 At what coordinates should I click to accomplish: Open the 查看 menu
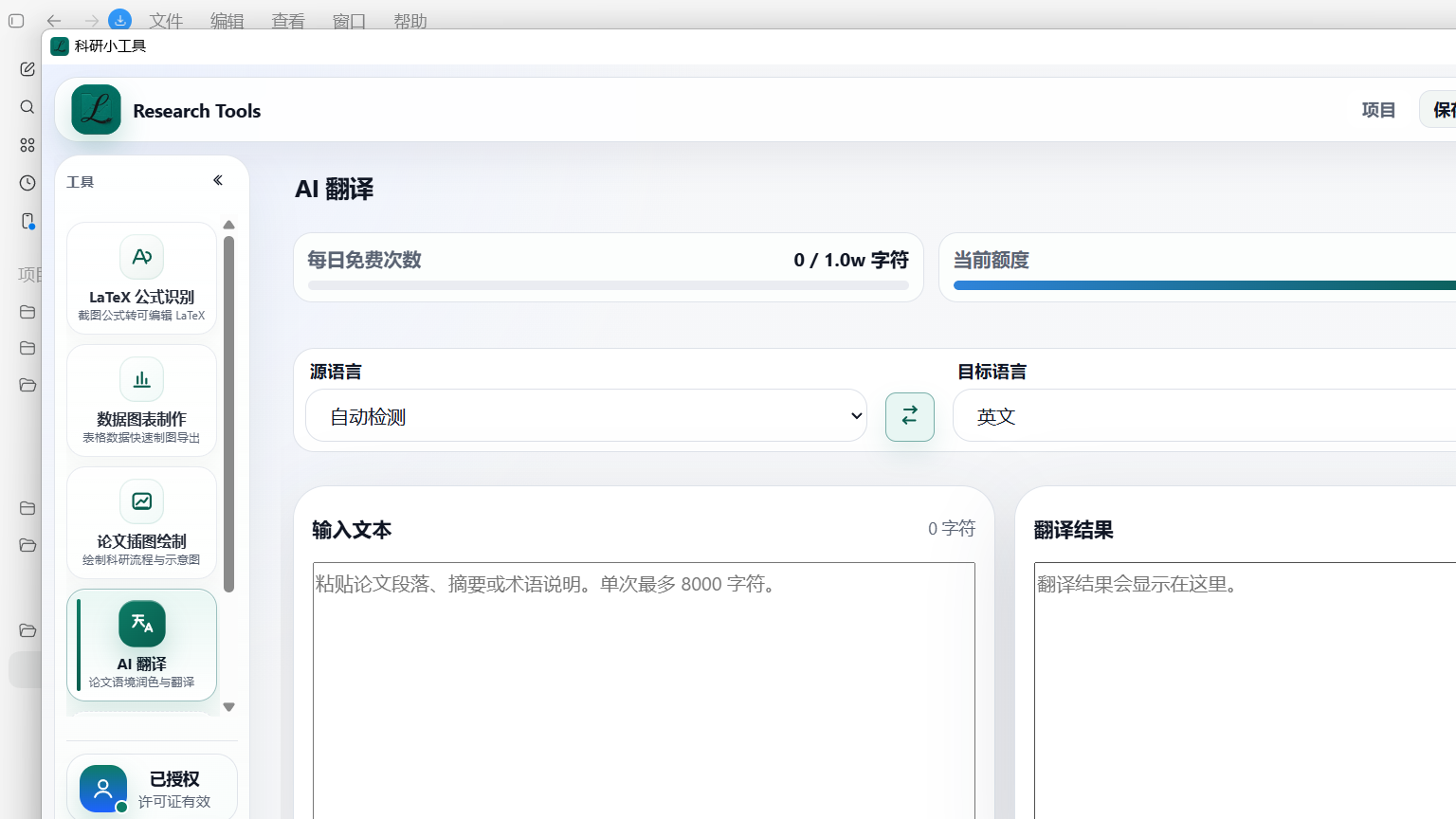coord(288,21)
